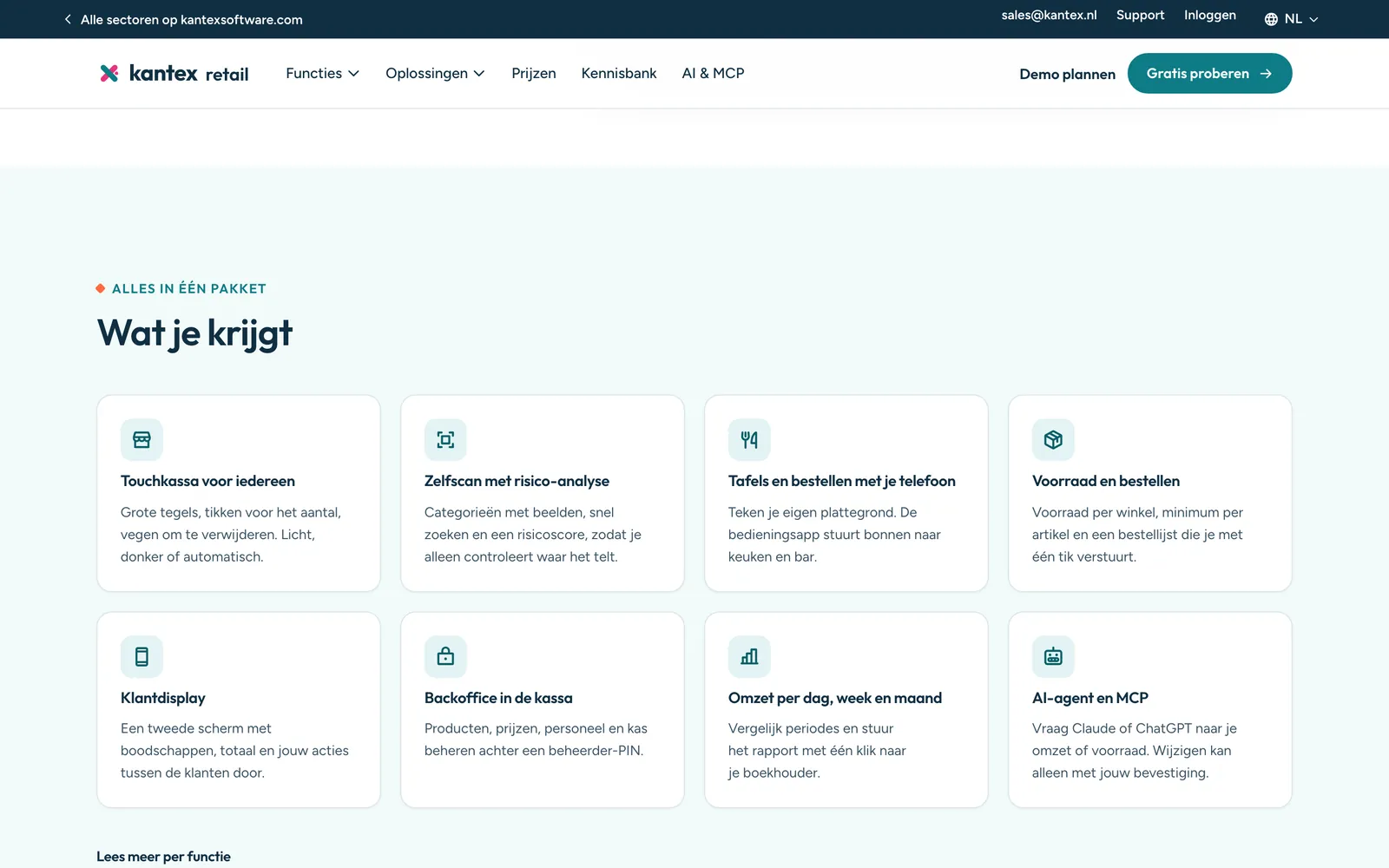This screenshot has width=1389, height=868.
Task: Click the Gratis proberen button
Action: (1209, 74)
